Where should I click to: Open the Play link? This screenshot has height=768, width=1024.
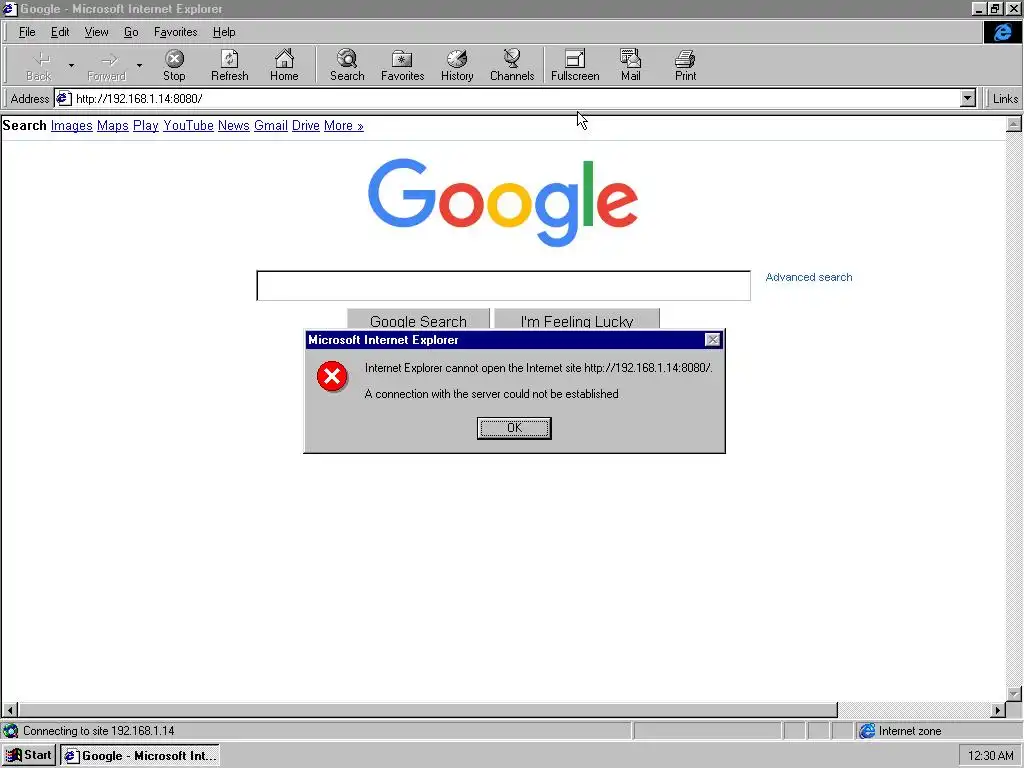pyautogui.click(x=146, y=125)
